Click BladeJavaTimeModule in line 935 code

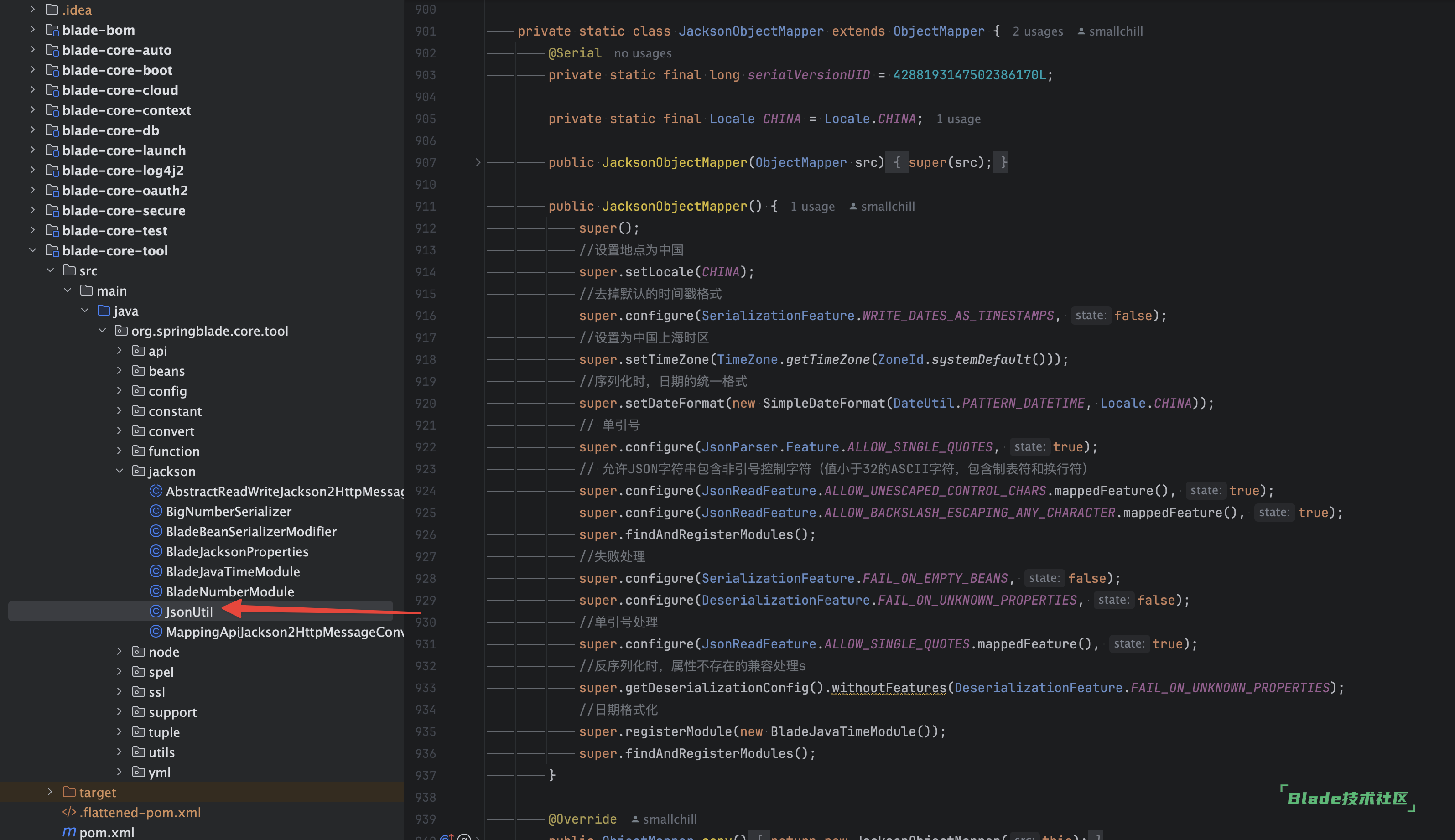[x=843, y=731]
